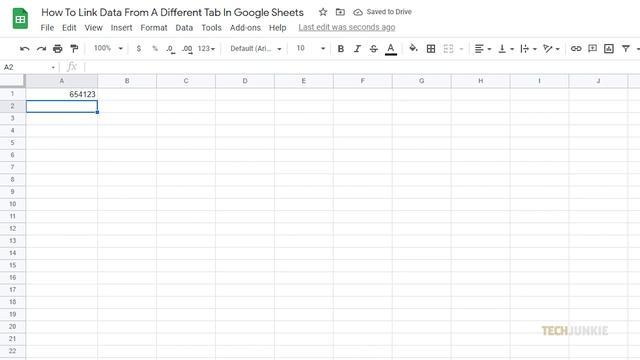Insert a comment
This screenshot has height=360, width=640.
592,49
